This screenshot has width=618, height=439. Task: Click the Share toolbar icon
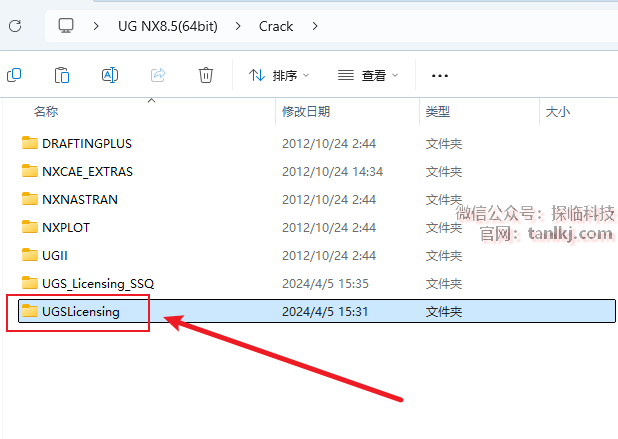click(158, 75)
